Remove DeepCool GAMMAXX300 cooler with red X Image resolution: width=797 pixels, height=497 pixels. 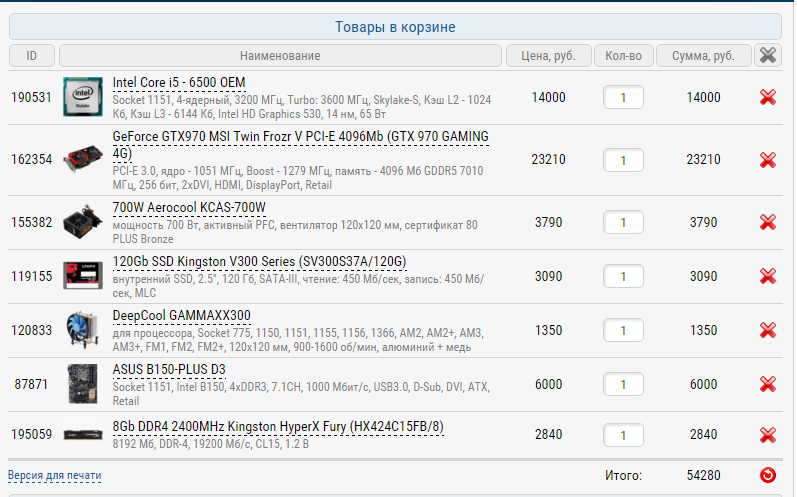coord(768,330)
